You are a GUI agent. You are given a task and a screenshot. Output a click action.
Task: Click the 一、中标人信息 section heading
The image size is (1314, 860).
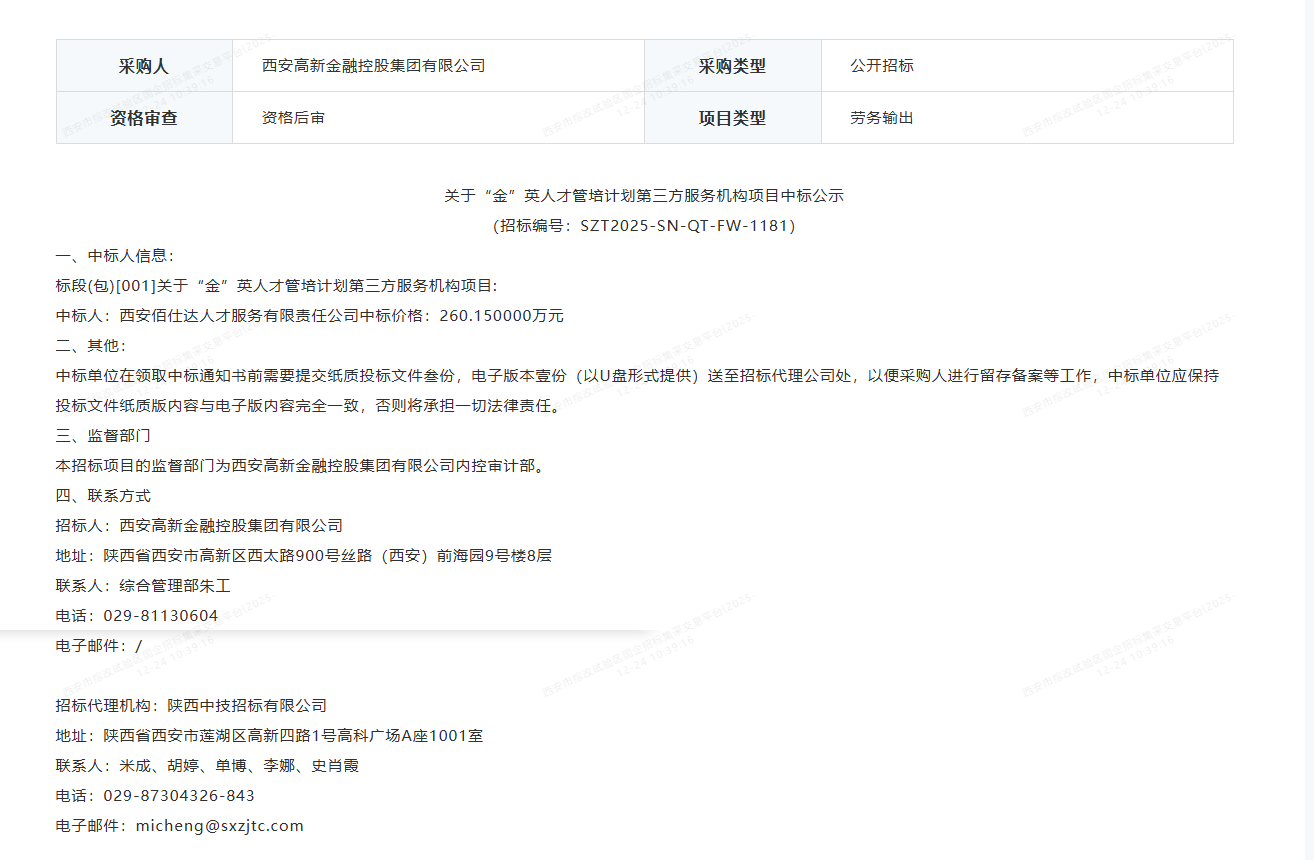[115, 256]
